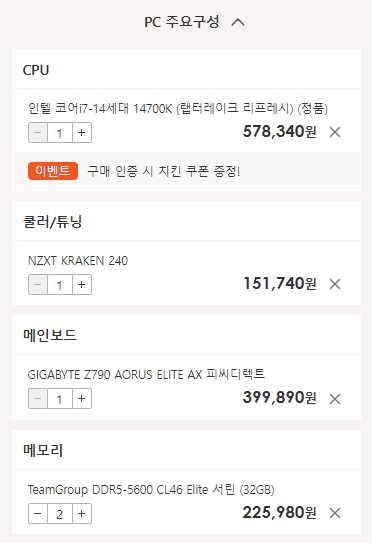Increase GIGABYTE Z790 motherboard quantity
The height and width of the screenshot is (543, 372).
[x=82, y=399]
